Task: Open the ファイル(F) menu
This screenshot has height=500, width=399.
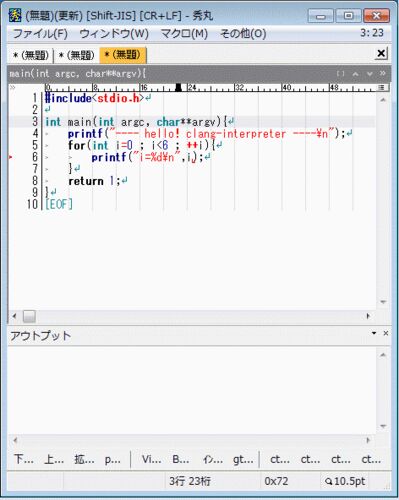Action: click(x=40, y=34)
